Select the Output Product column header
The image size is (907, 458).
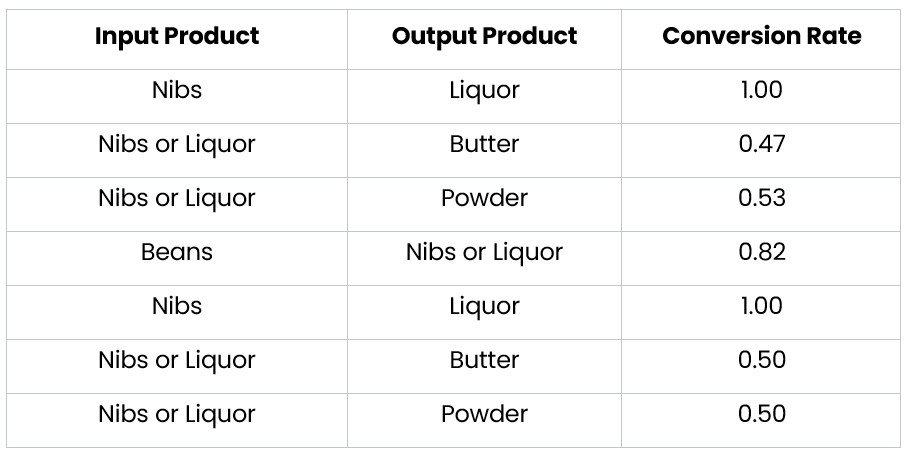click(x=484, y=37)
